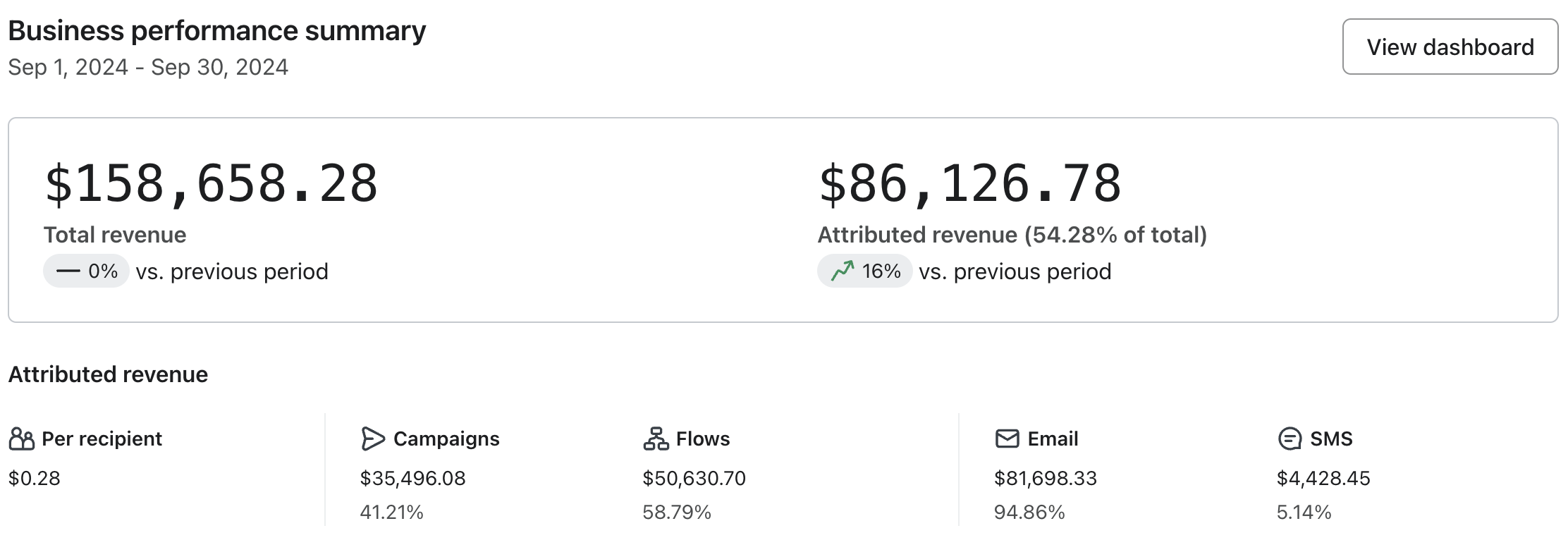Screen dimensions: 1568x533
Task: Click the flat dash trend icon
Action: [68, 271]
